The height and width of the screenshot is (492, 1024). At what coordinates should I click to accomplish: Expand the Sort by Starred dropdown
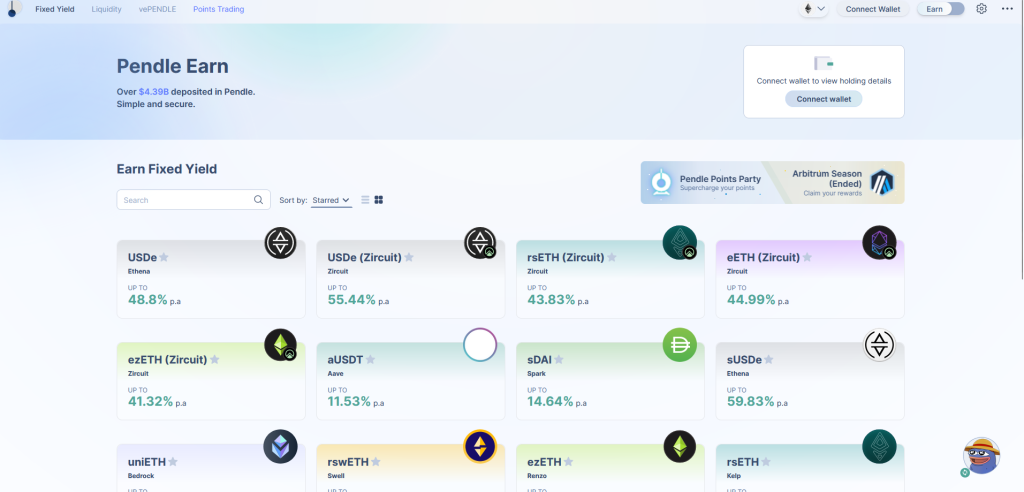click(x=331, y=200)
